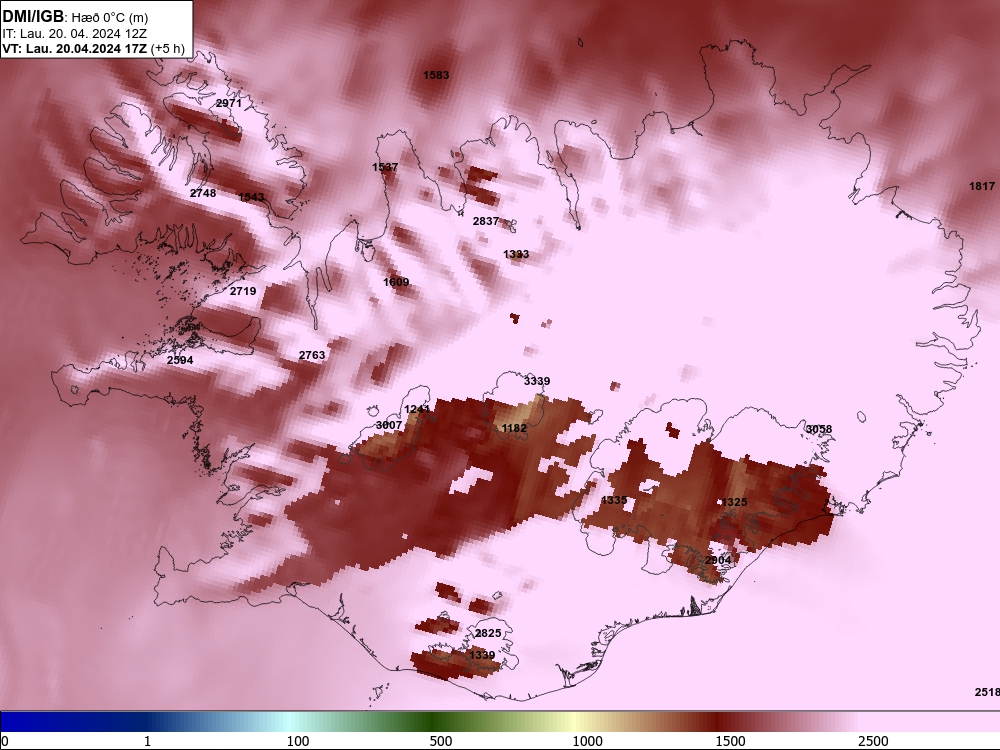Select the 1817 value at east edge
The height and width of the screenshot is (750, 1000).
click(x=982, y=186)
